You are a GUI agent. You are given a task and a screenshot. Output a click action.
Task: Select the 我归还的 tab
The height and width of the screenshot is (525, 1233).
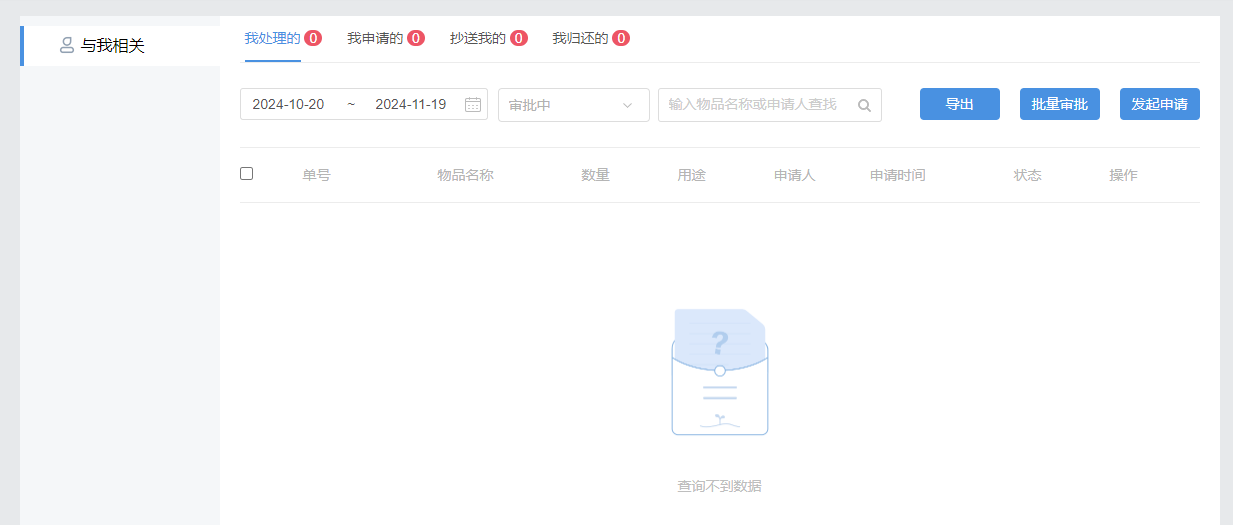point(580,38)
